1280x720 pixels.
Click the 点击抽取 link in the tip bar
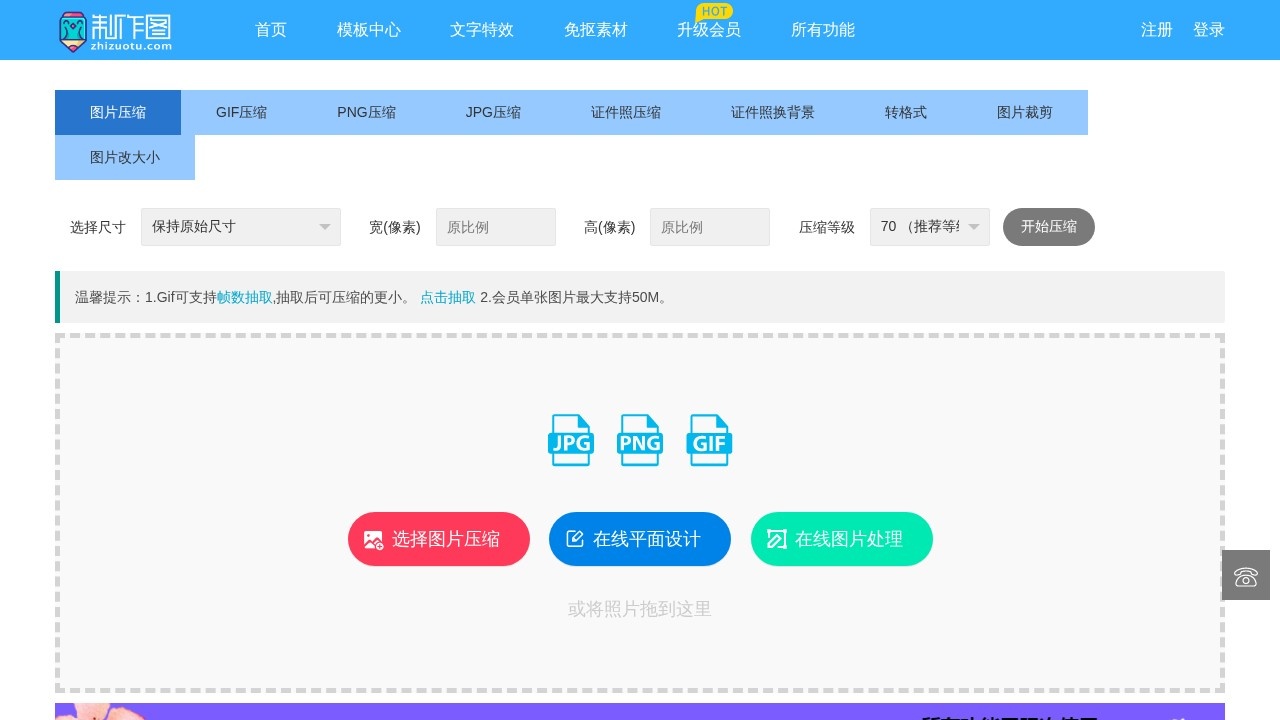tap(447, 297)
